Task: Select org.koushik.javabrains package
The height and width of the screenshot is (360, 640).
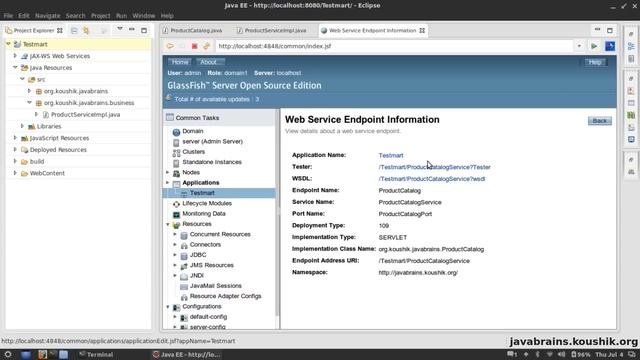Action: [76, 91]
